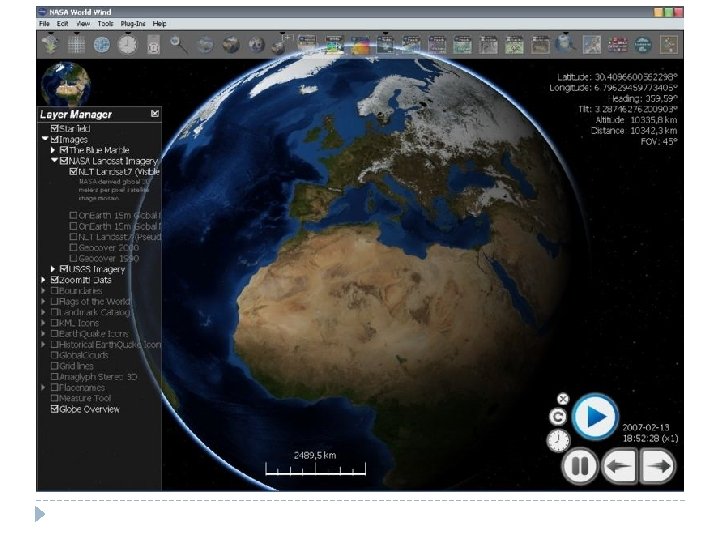Toggle NASA Landsat Imagery checkbox
The image size is (720, 540).
64,161
